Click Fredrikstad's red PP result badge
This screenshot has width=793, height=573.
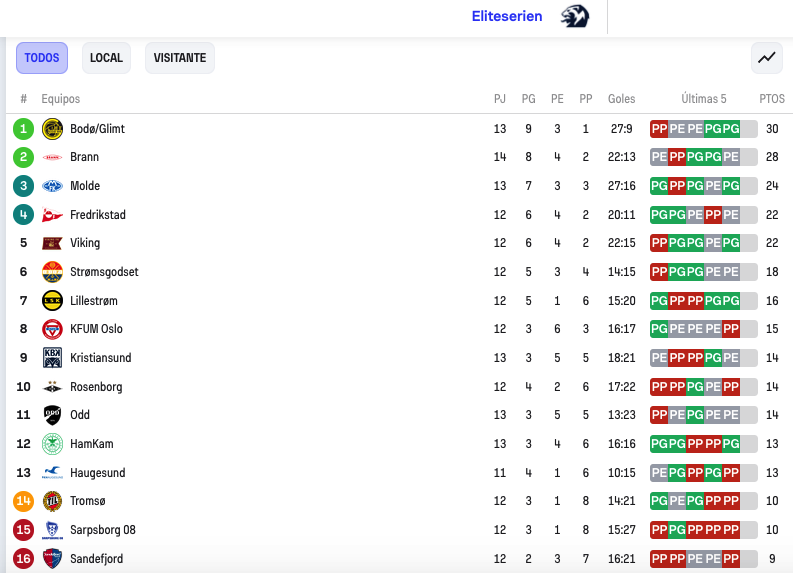713,215
